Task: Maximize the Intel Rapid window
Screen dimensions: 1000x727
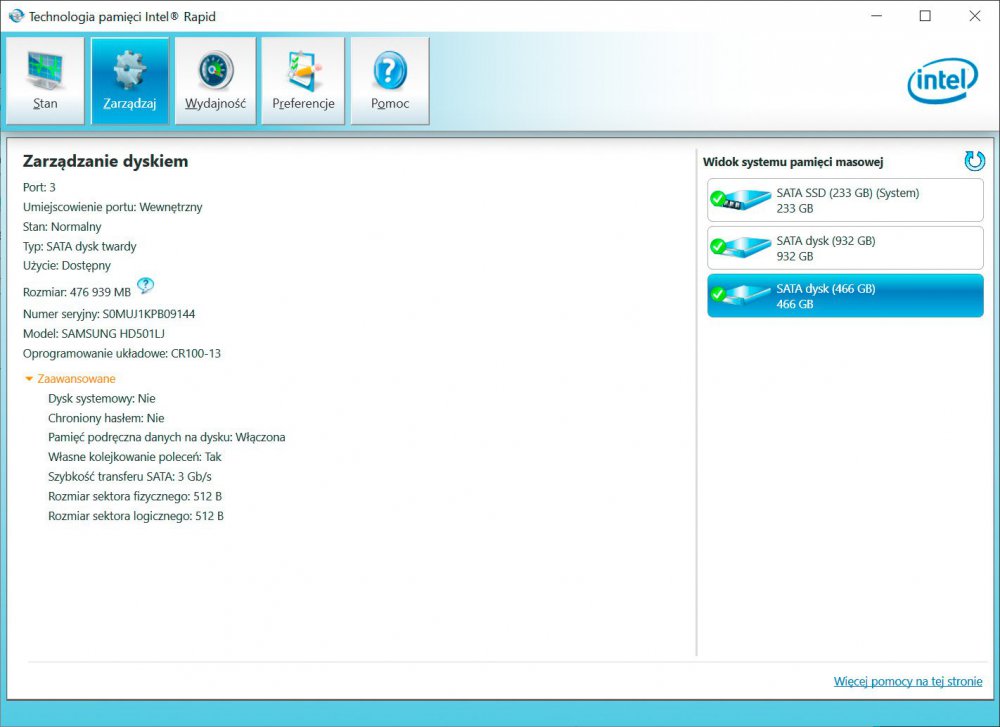Action: tap(925, 16)
